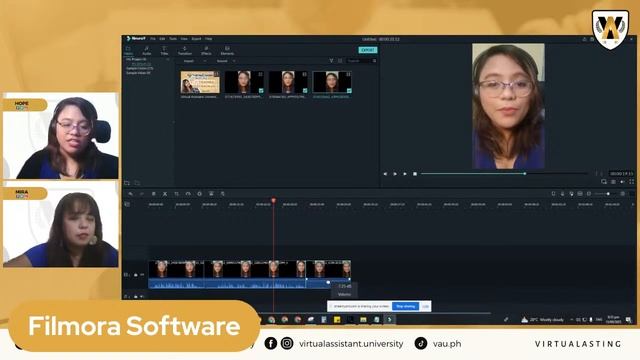Click the snapshot icon under preview

(613, 182)
